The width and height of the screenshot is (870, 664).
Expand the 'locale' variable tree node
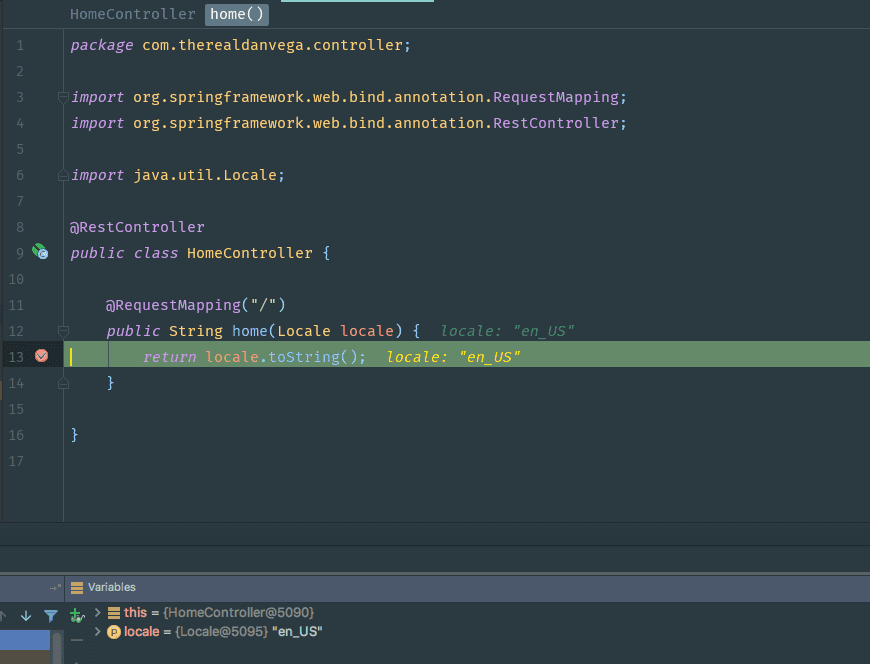[98, 631]
